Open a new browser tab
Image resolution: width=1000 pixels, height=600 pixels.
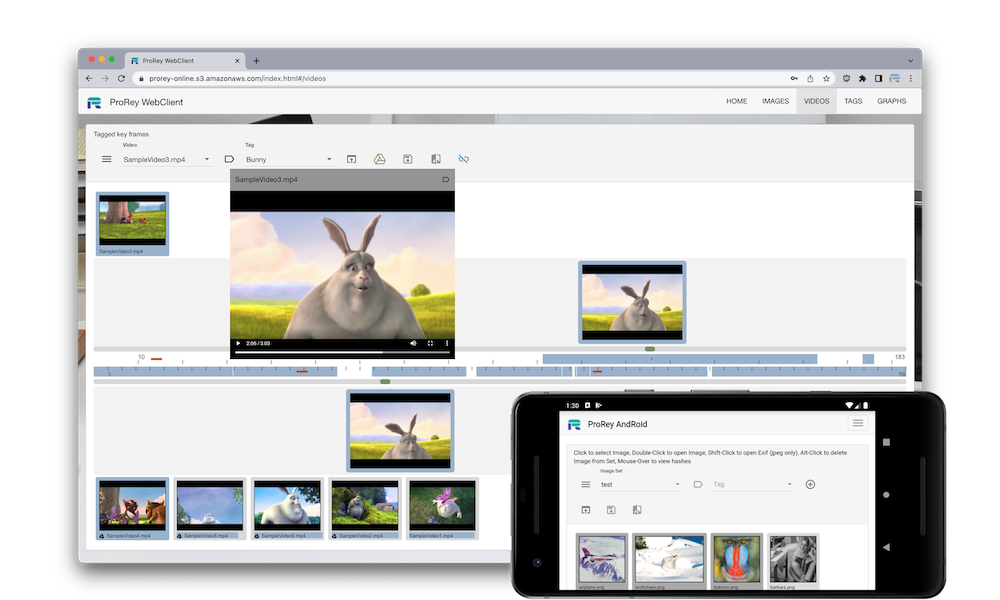pos(256,61)
